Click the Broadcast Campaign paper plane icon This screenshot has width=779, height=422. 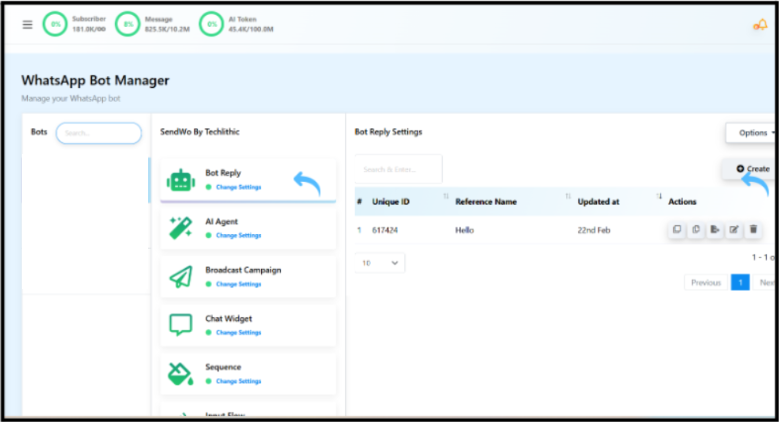pyautogui.click(x=181, y=276)
